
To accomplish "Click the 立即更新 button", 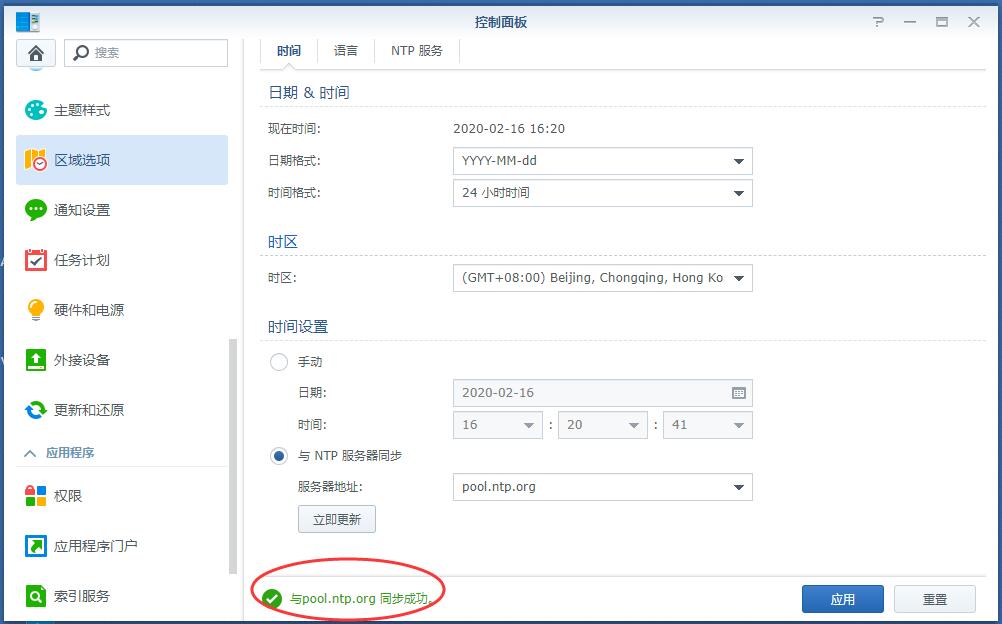I will pos(336,519).
